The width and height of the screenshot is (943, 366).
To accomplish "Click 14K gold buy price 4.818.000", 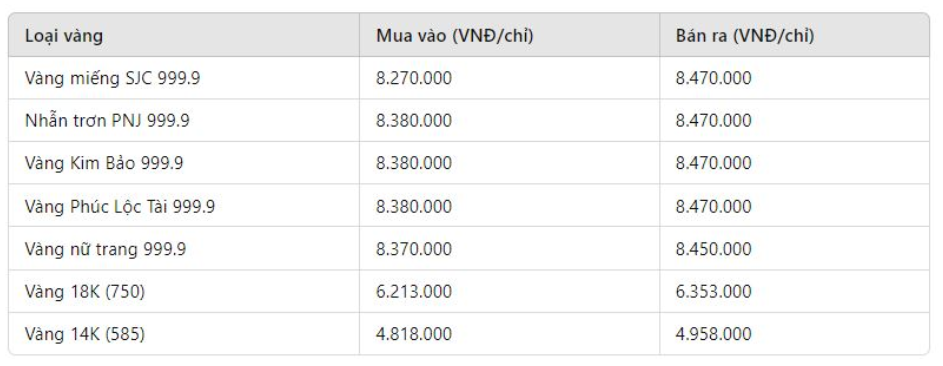I will pyautogui.click(x=414, y=334).
